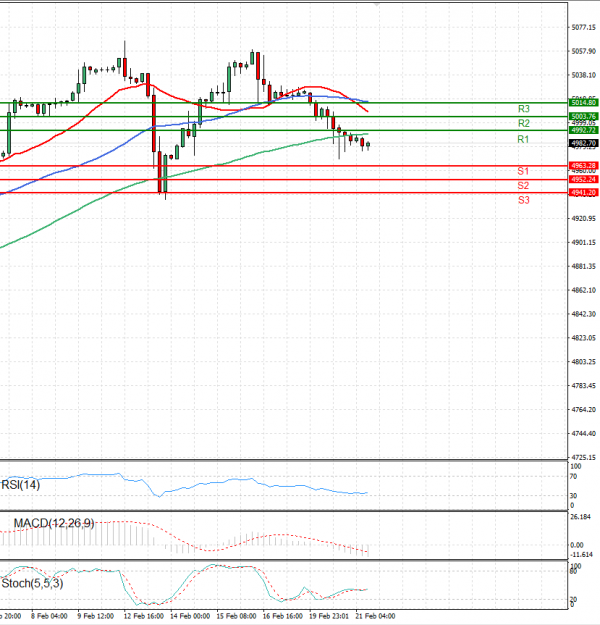Image resolution: width=600 pixels, height=625 pixels.
Task: Click the 19 Feb 23:01 time label
Action: [x=329, y=616]
